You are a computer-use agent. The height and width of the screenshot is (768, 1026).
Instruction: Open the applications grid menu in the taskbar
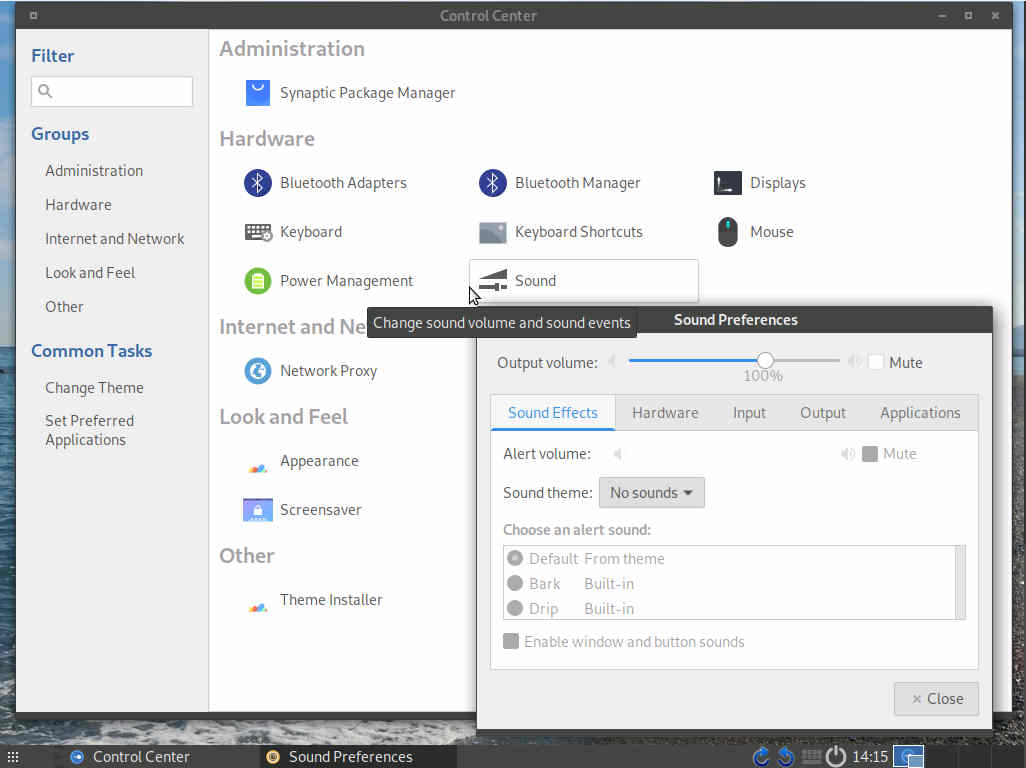click(x=12, y=757)
